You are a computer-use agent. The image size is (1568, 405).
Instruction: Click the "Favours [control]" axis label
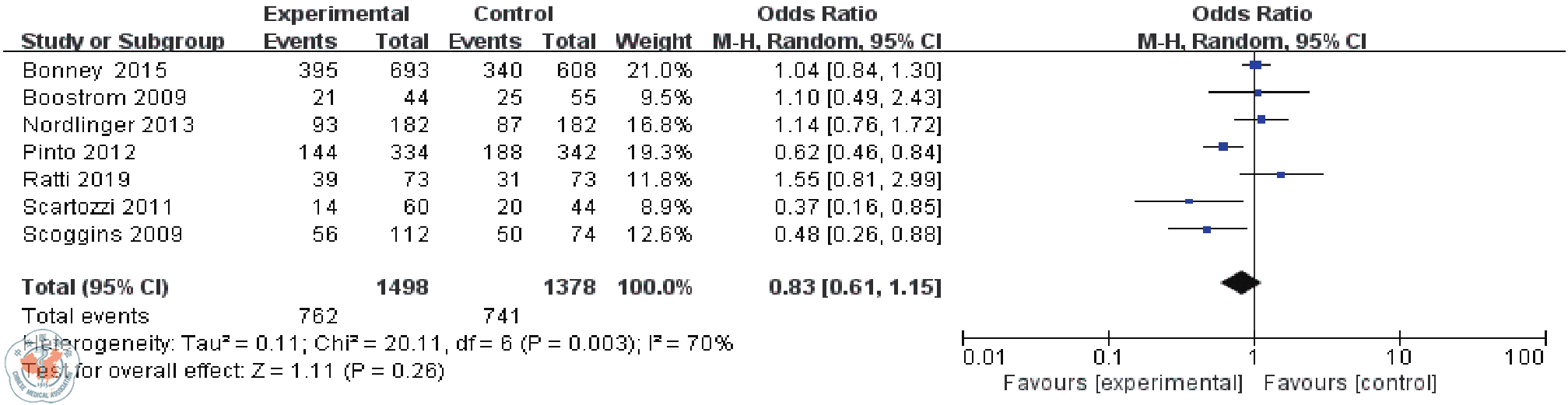pyautogui.click(x=1350, y=383)
